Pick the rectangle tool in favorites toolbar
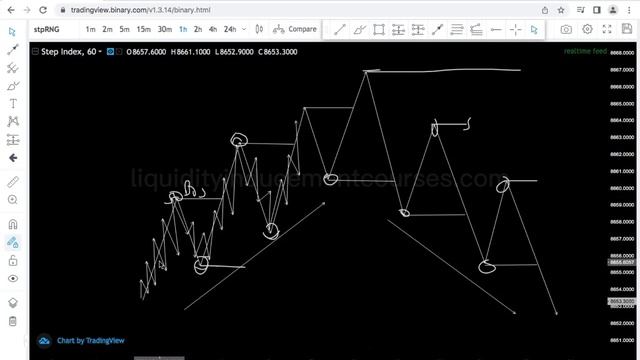The image size is (640, 360). click(x=379, y=29)
